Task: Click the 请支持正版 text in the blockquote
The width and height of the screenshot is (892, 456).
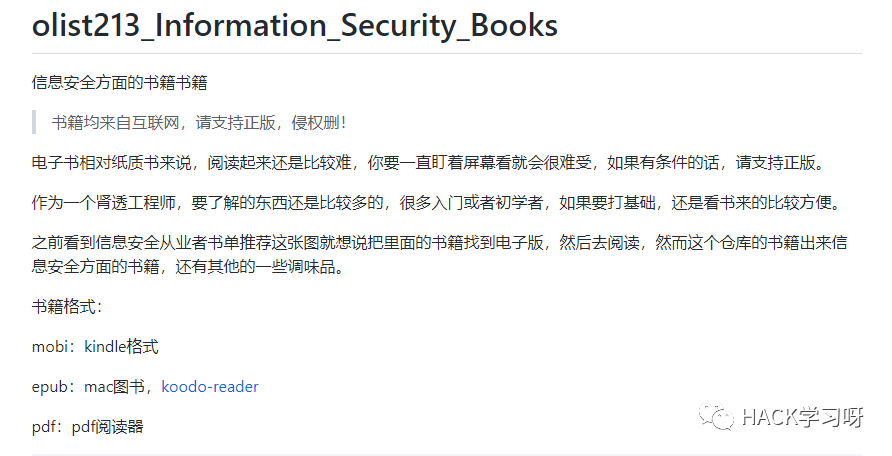Action: point(236,122)
